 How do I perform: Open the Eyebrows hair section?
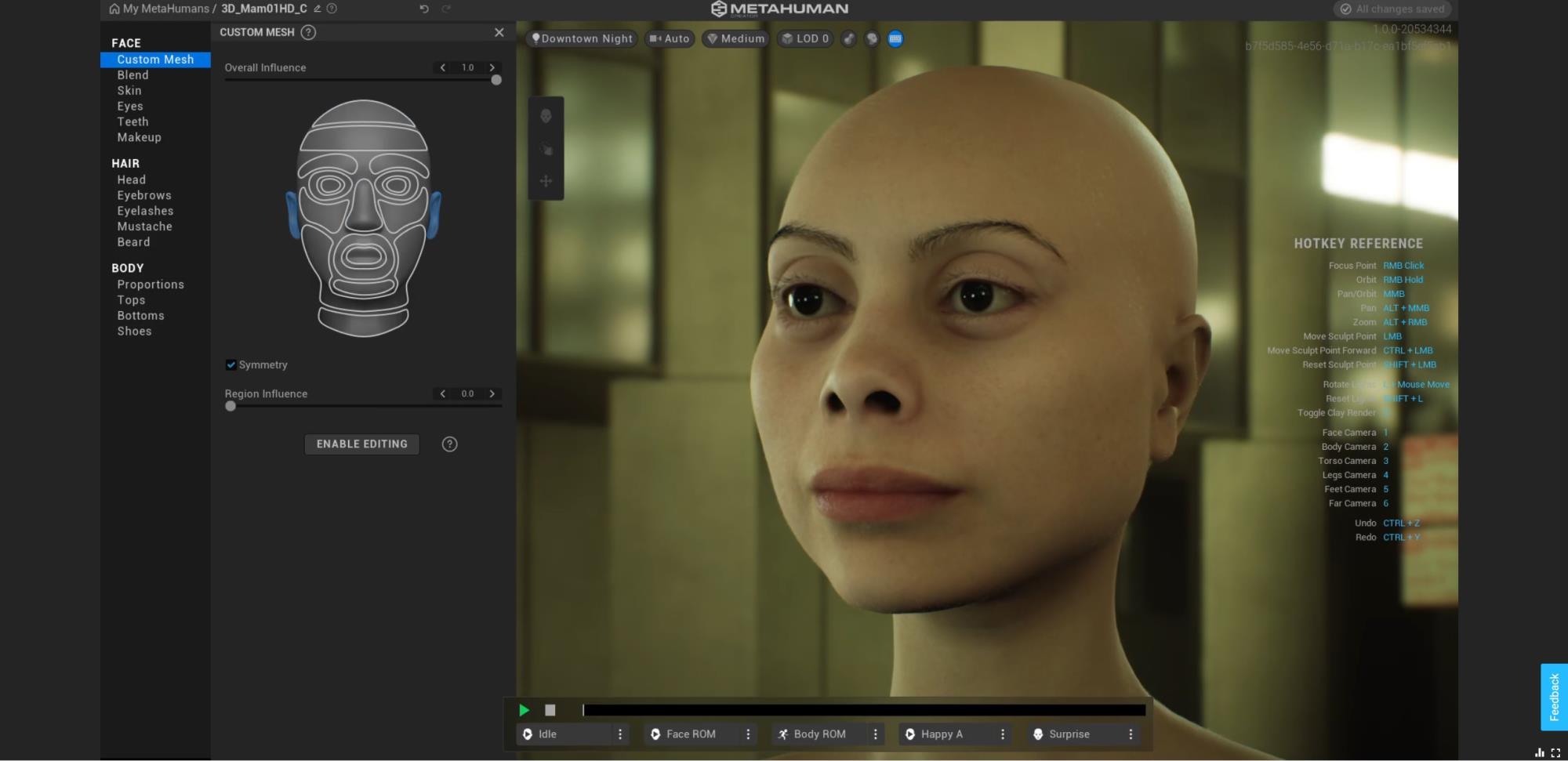pos(144,195)
